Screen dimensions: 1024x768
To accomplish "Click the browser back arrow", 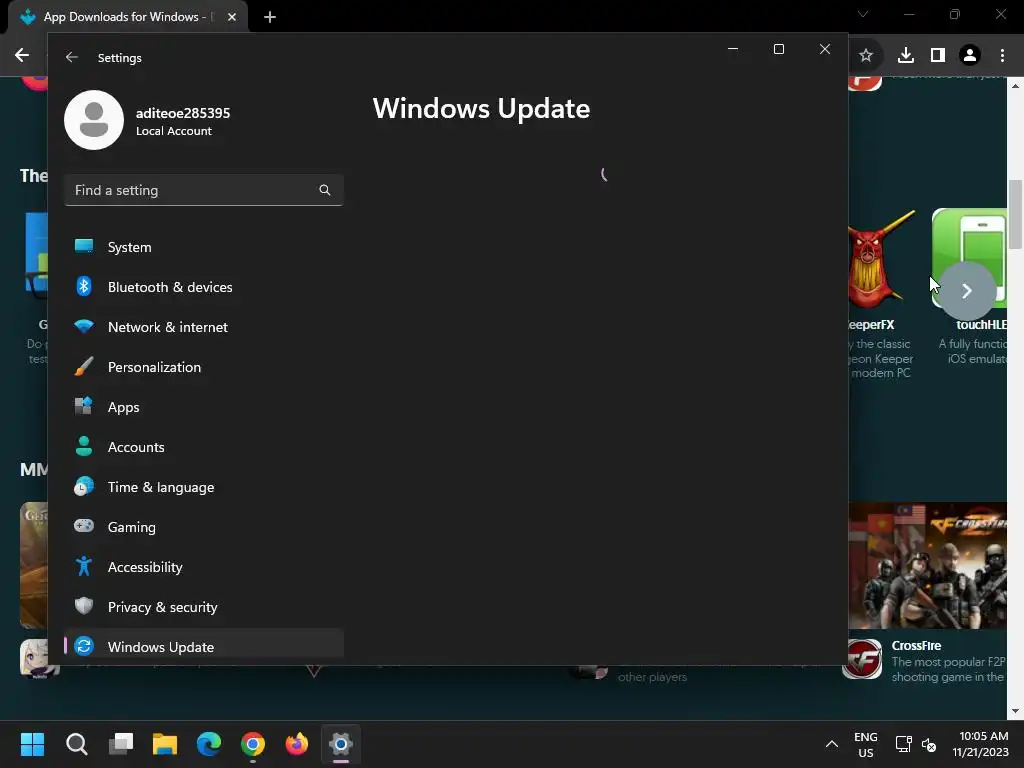I will (x=22, y=55).
